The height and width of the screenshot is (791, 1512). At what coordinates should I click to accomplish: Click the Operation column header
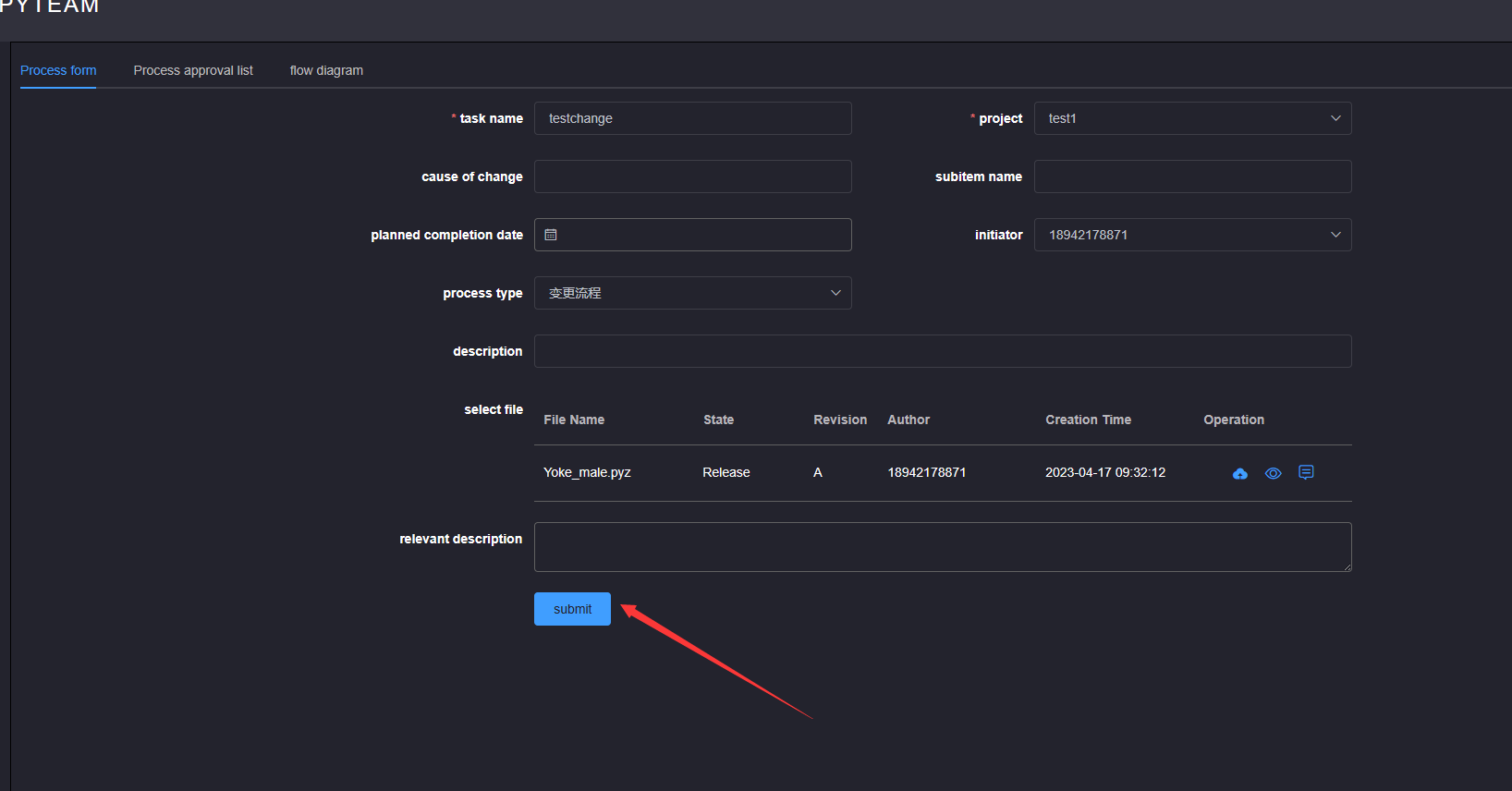tap(1234, 420)
